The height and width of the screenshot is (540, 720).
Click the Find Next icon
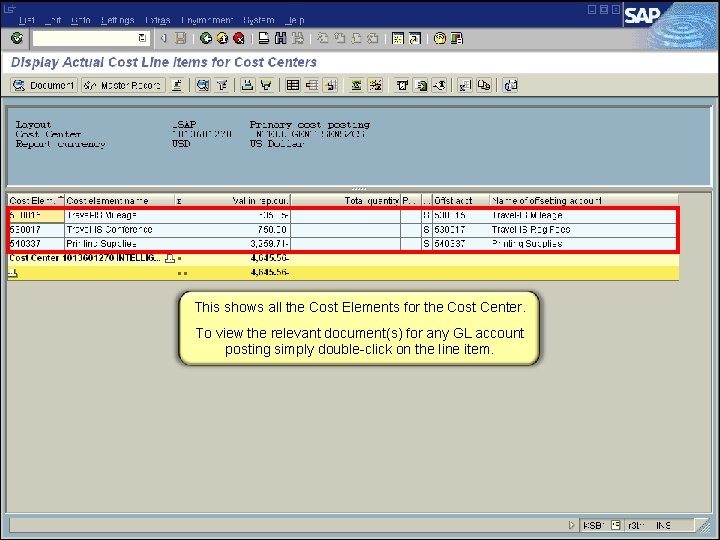[x=298, y=38]
